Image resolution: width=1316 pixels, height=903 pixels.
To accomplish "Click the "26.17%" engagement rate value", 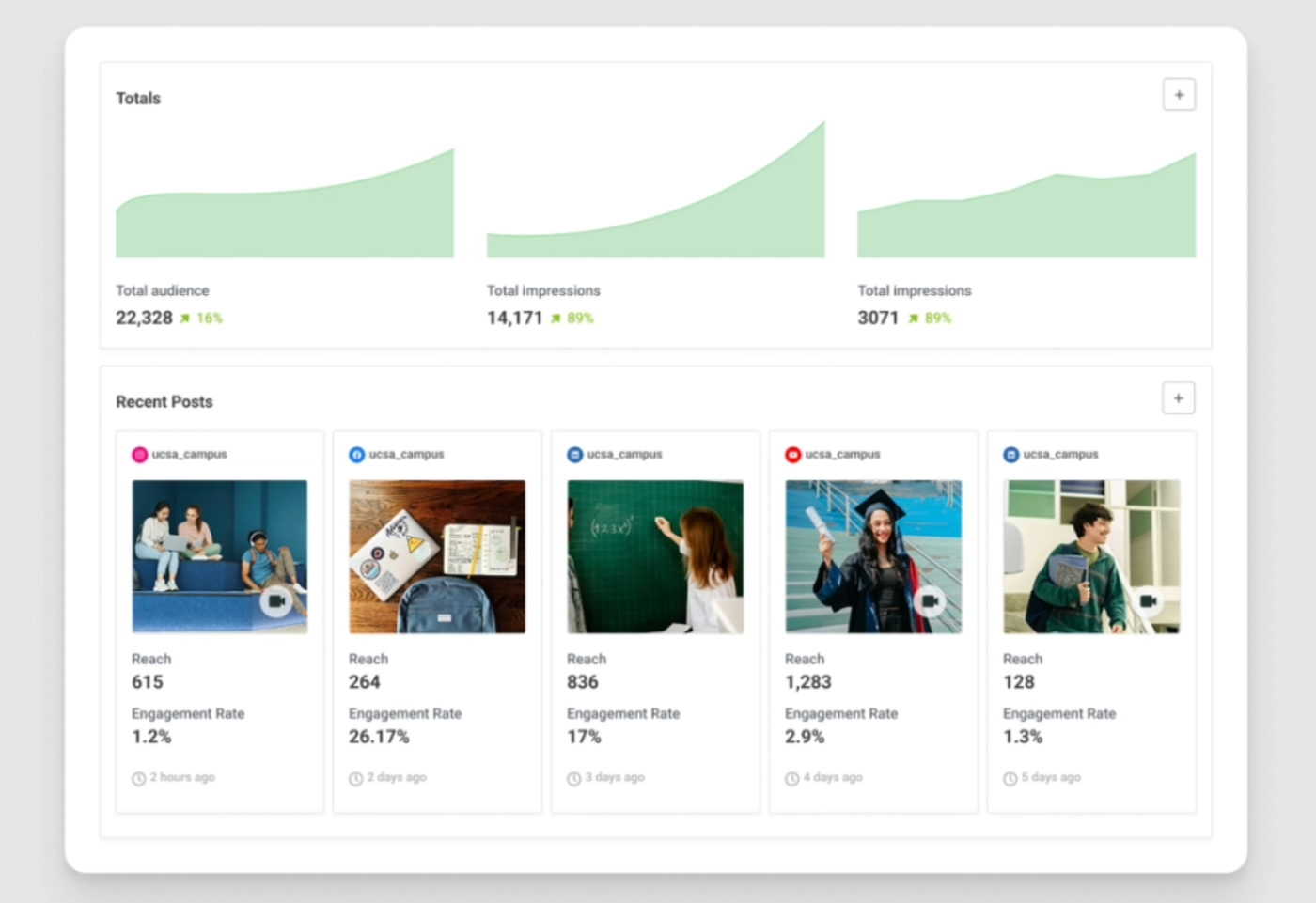I will point(379,738).
